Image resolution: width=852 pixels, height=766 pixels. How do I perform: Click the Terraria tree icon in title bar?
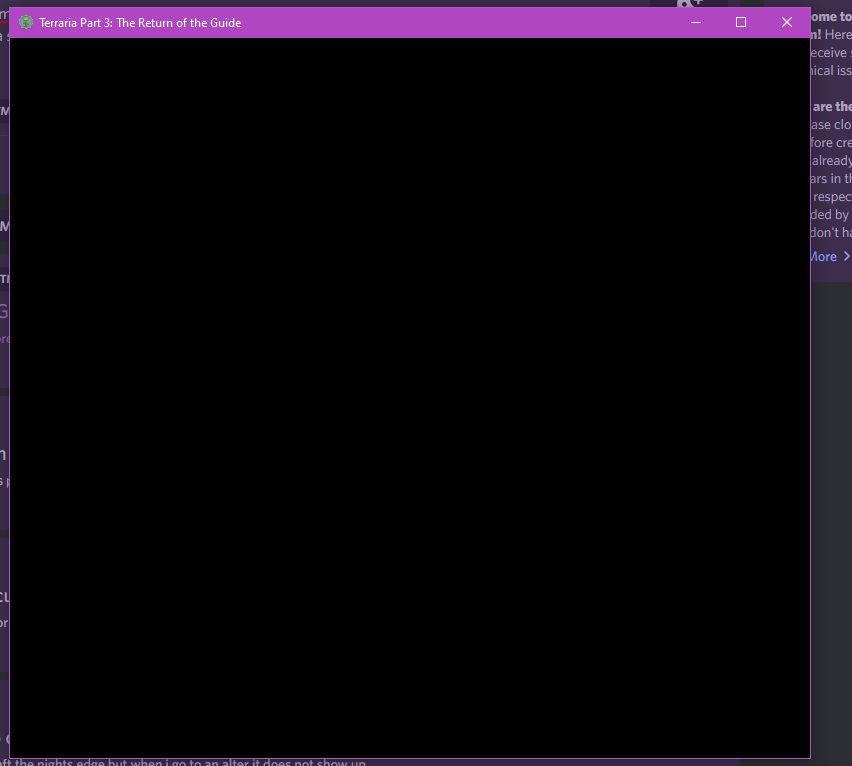[26, 22]
